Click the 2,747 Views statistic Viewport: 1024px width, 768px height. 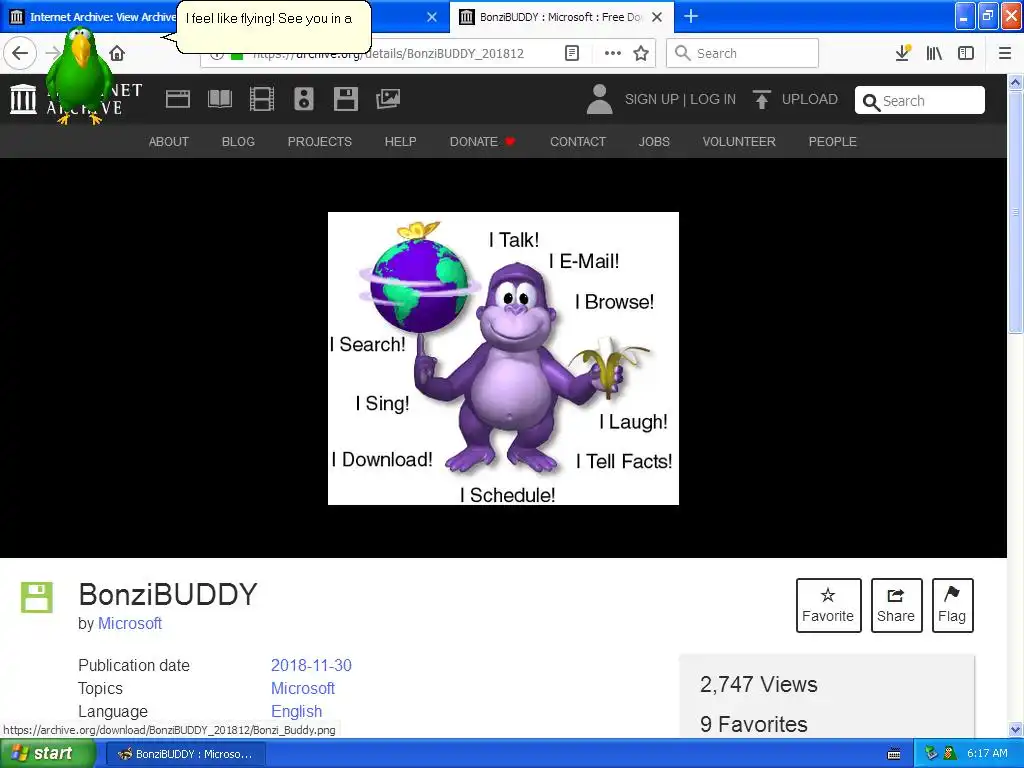click(758, 684)
